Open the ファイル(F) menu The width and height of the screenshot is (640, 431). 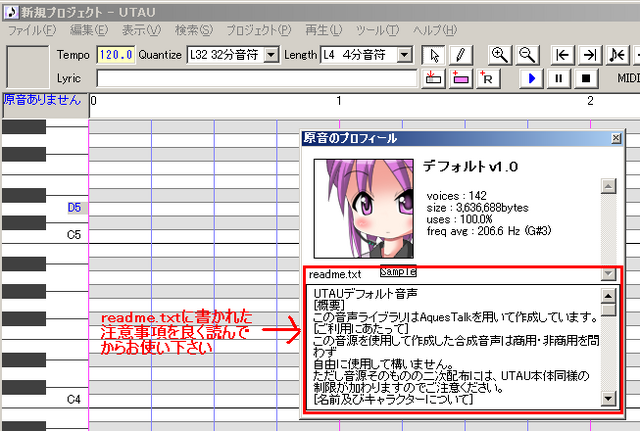[x=32, y=31]
